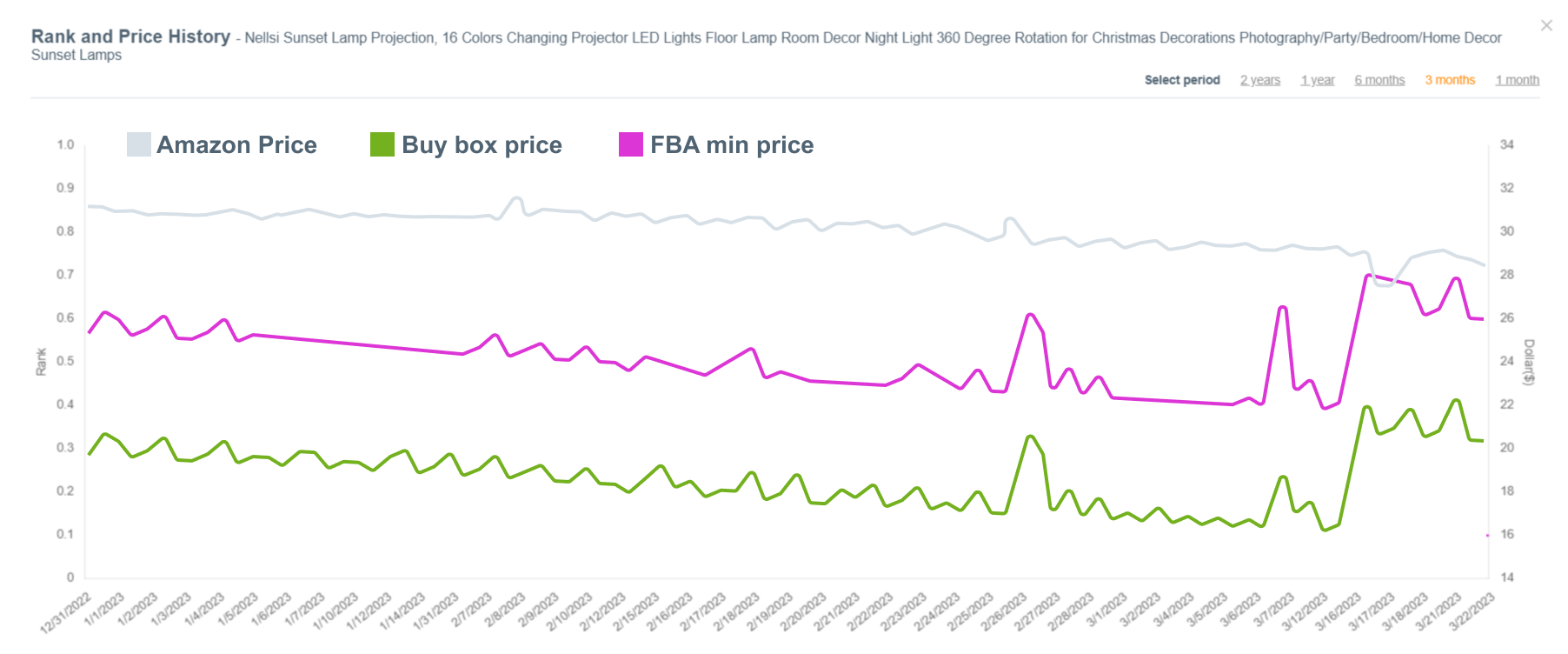This screenshot has width=1568, height=654.
Task: Click the magenta FBA min price color box
Action: point(629,144)
